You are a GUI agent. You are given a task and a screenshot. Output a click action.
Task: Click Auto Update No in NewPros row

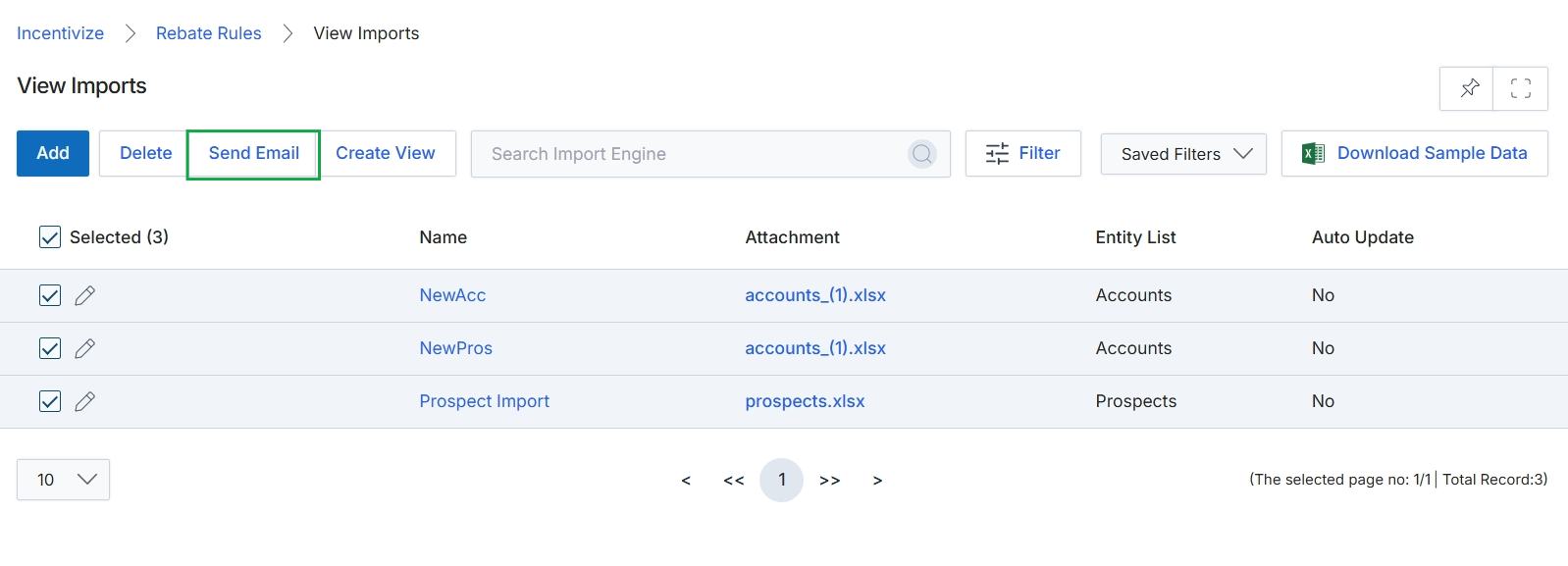(1323, 348)
